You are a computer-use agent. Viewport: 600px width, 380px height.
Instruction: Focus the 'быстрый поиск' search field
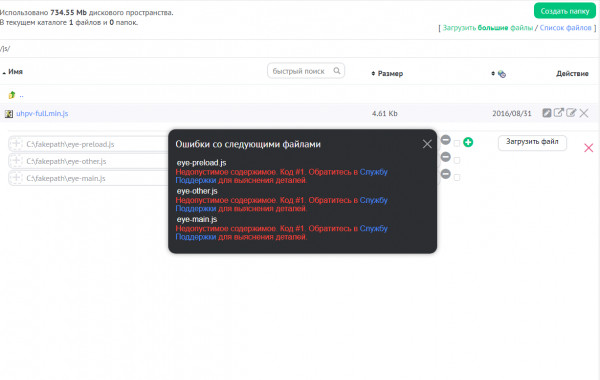306,71
